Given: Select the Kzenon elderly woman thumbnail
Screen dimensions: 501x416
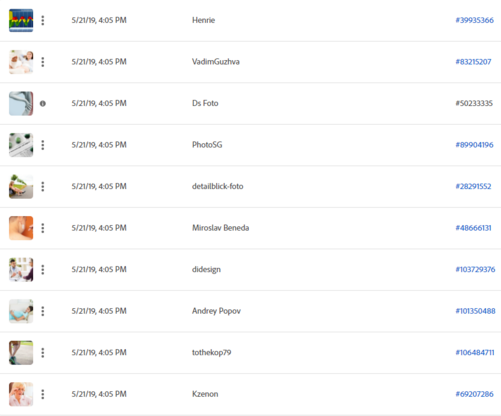Looking at the screenshot, I should pos(21,394).
